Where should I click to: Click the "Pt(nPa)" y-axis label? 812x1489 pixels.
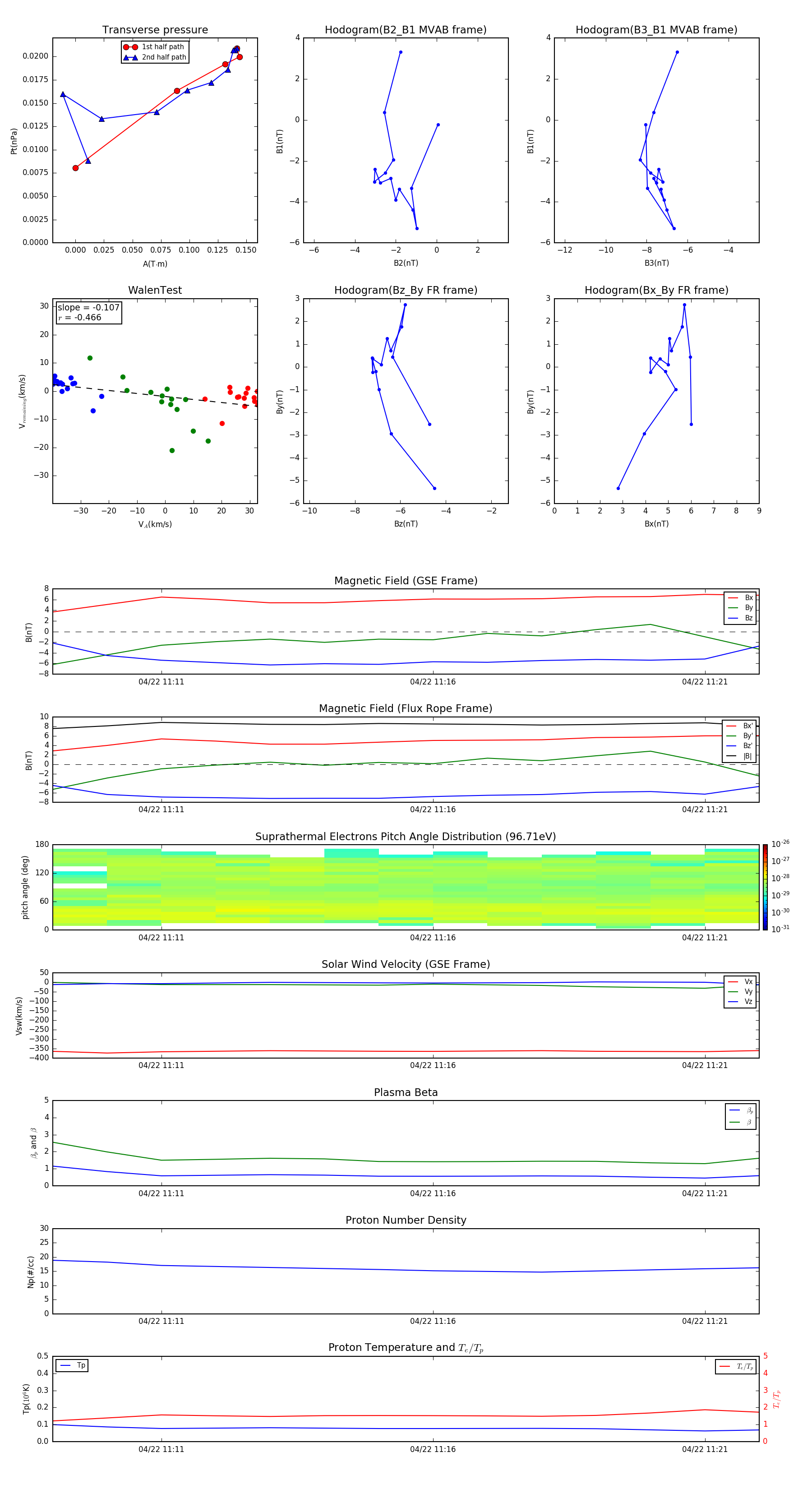(x=14, y=141)
